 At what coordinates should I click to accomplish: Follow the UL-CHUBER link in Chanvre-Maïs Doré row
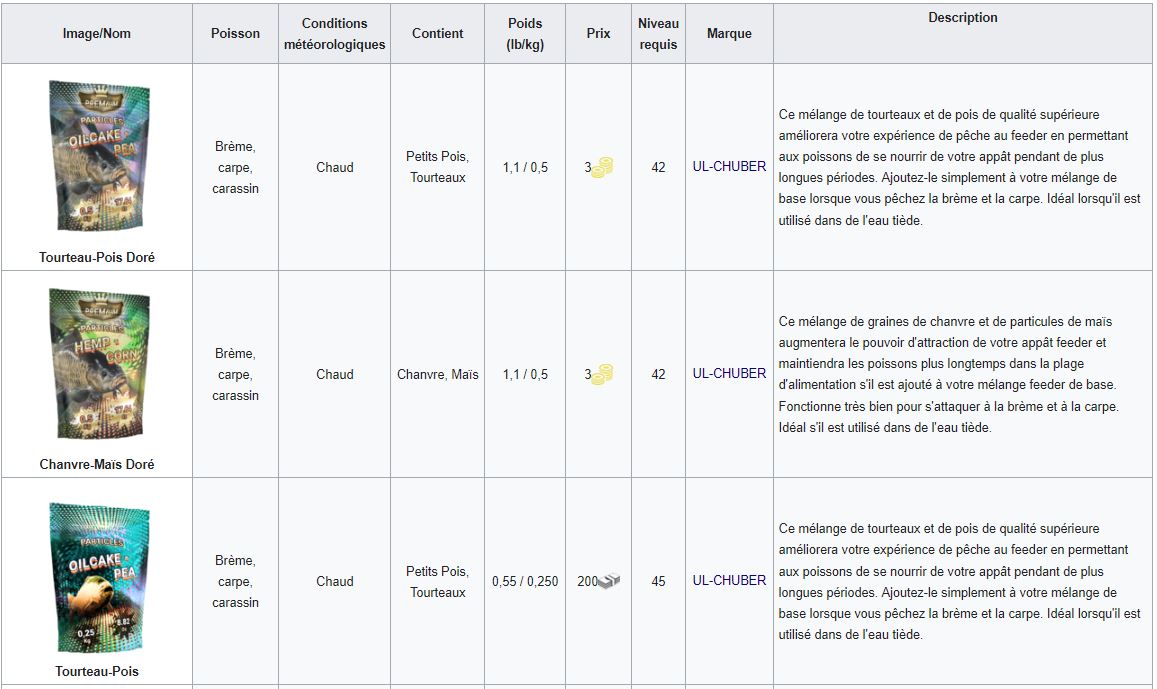(729, 373)
